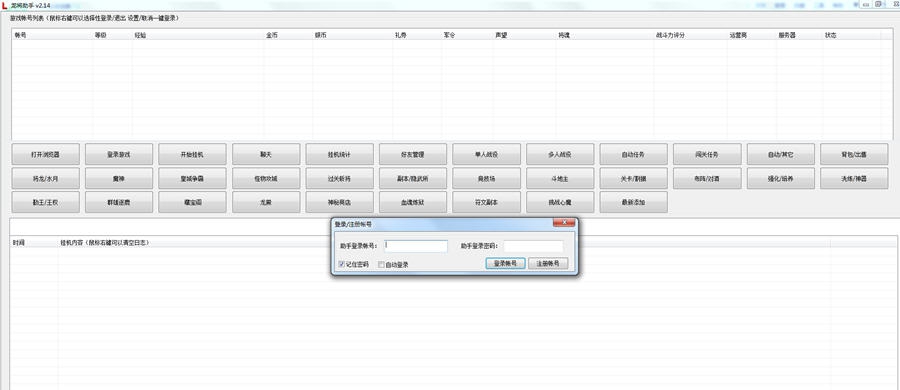Open the 聊天 chat panel
The image size is (900, 390).
coord(266,155)
